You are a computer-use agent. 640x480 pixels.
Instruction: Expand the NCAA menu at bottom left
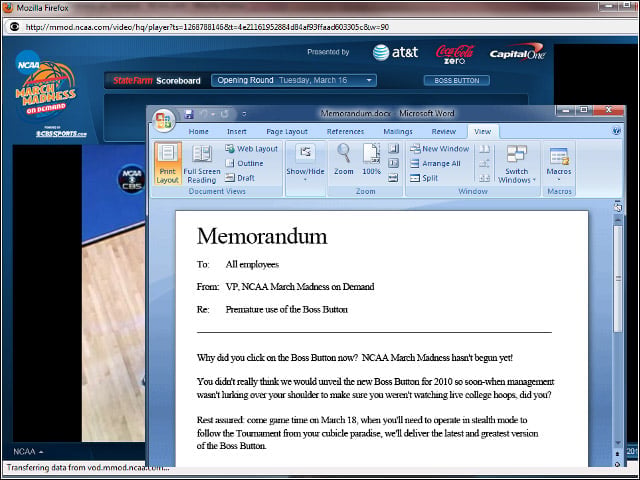[x=28, y=451]
